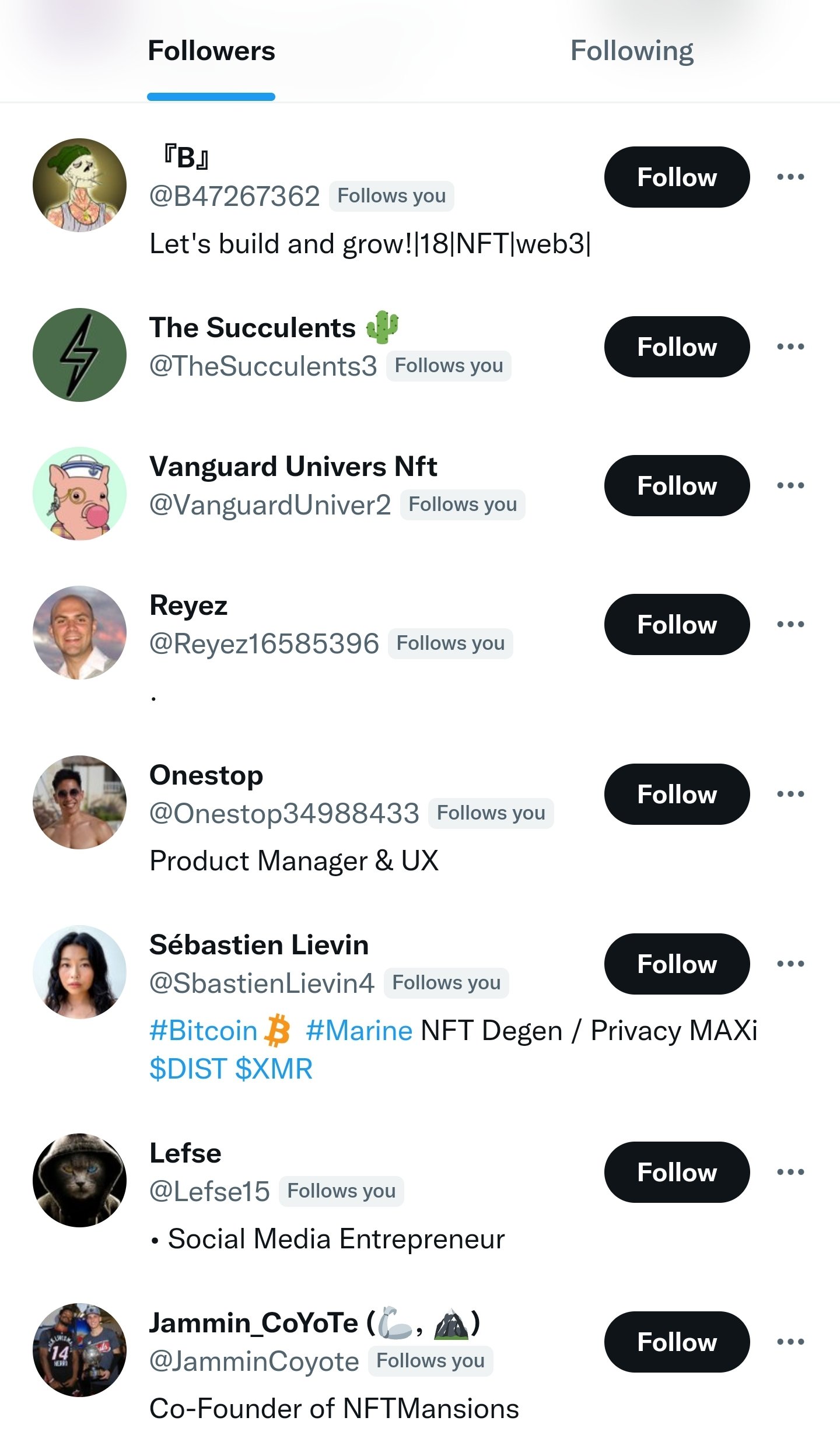Image resolution: width=840 pixels, height=1456 pixels.
Task: Open the #Bitcoin hashtag link
Action: (x=204, y=1031)
